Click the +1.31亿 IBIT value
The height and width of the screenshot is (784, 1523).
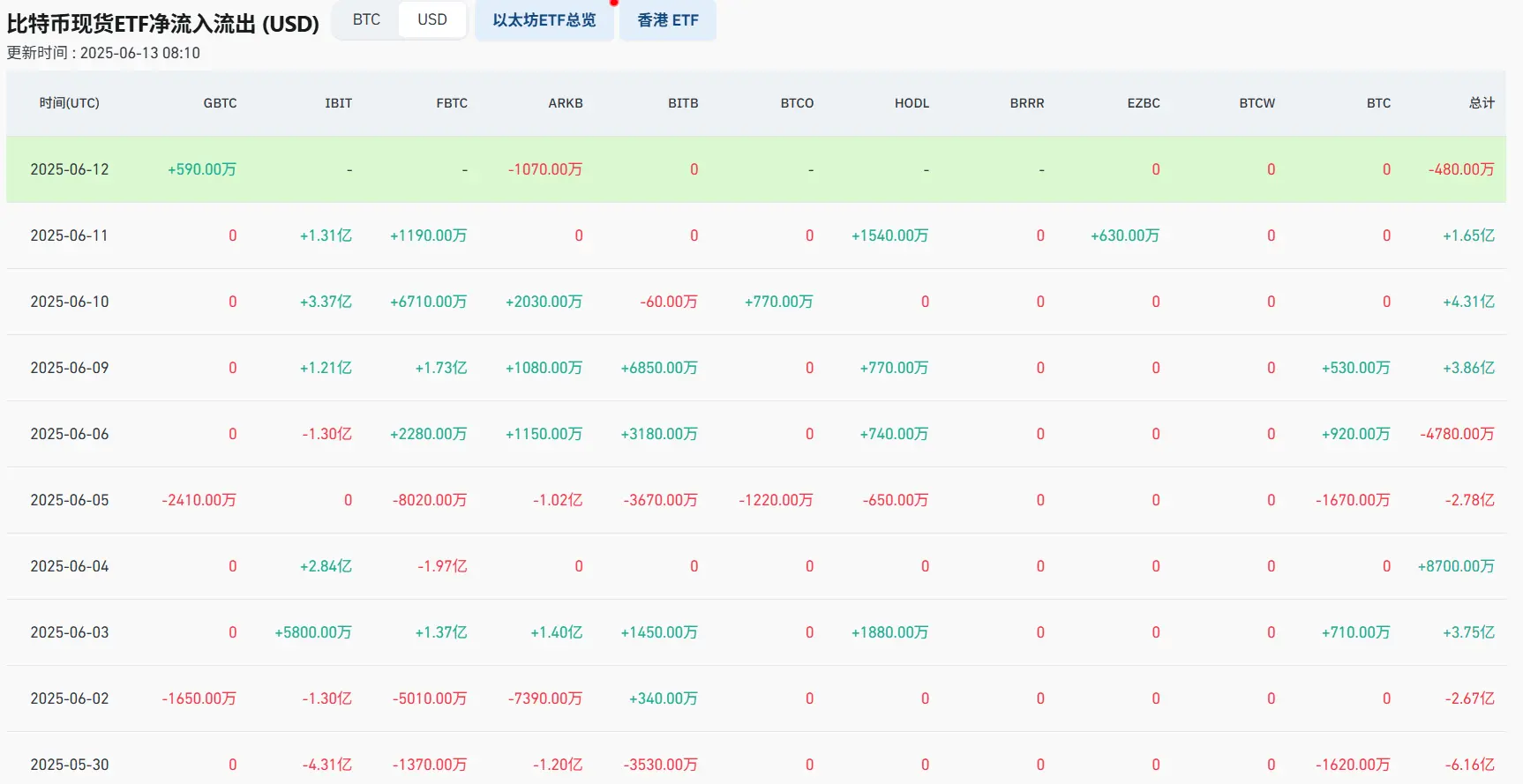pos(326,235)
